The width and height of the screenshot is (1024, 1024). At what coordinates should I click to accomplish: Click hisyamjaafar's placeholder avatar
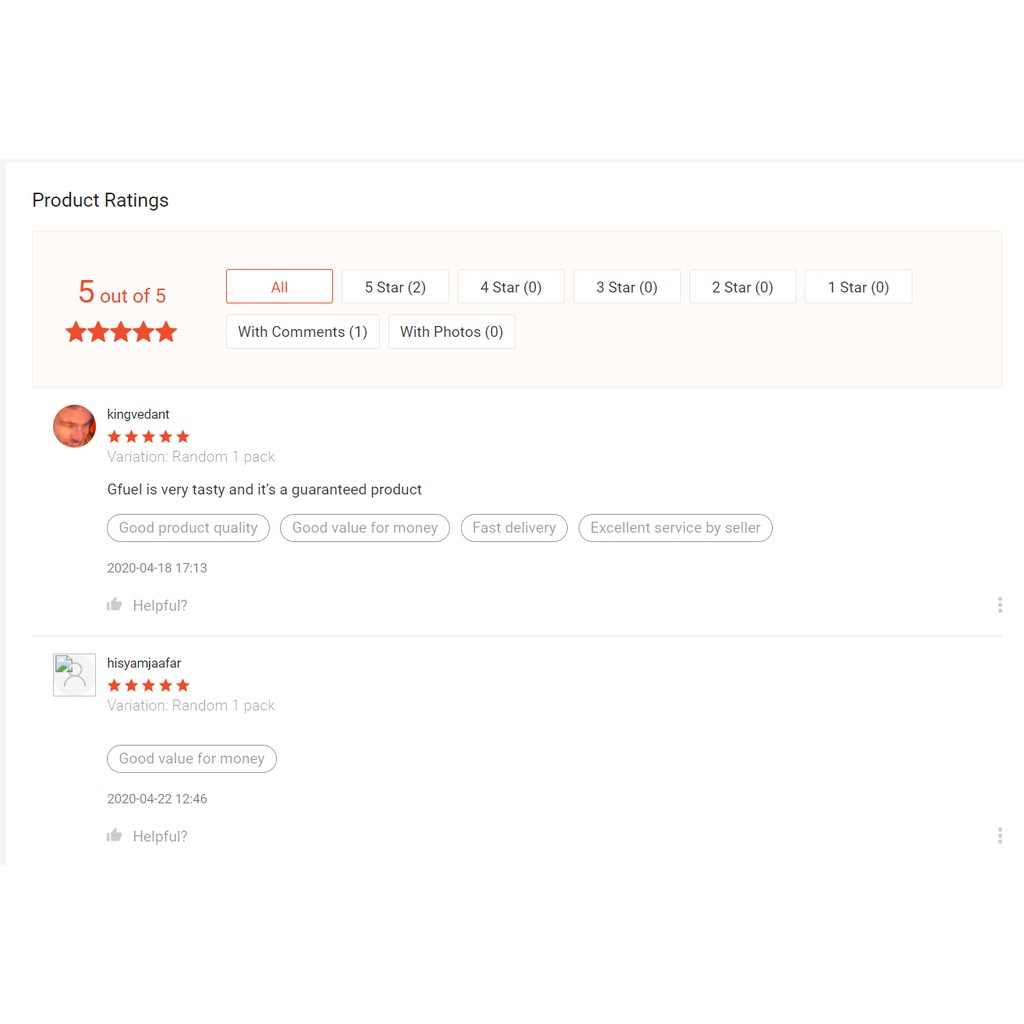tap(74, 675)
